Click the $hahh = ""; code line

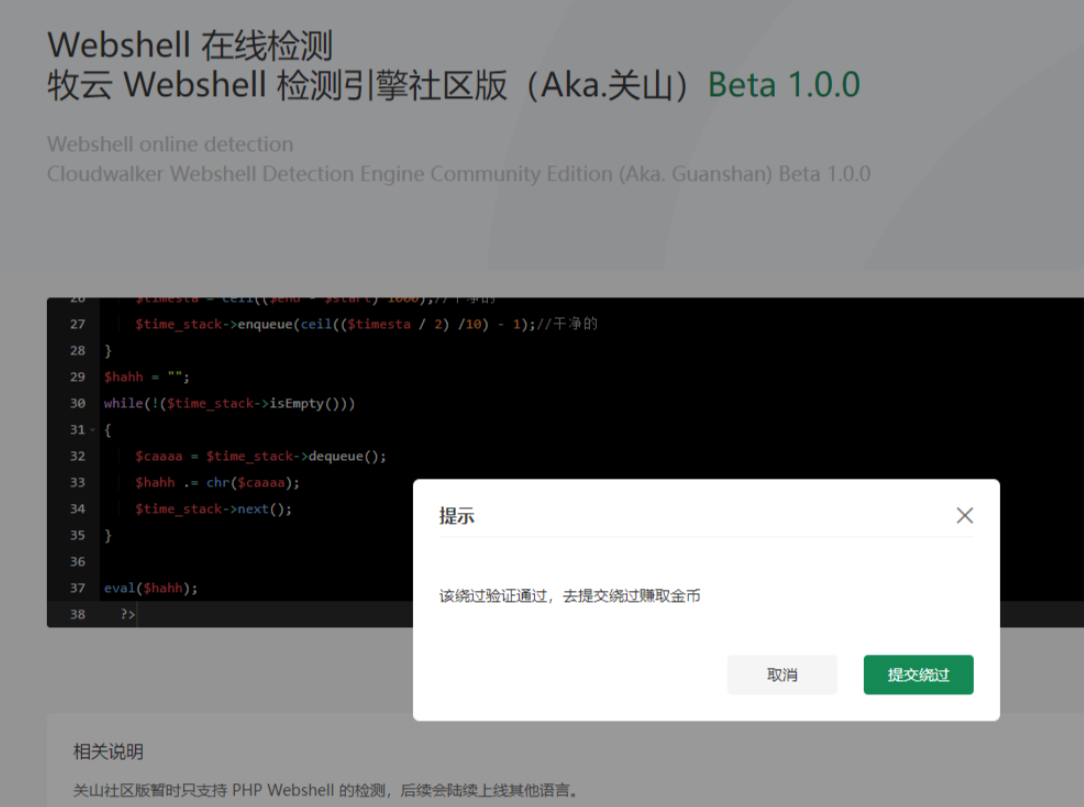147,377
